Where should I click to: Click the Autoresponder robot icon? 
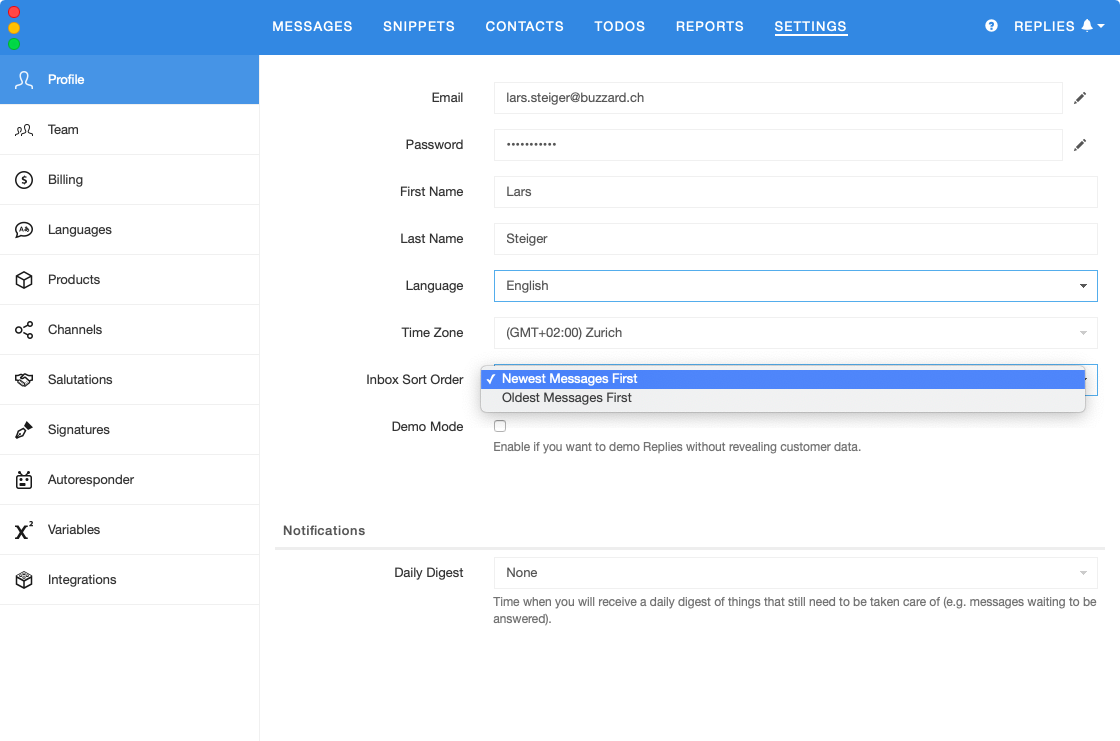click(24, 480)
